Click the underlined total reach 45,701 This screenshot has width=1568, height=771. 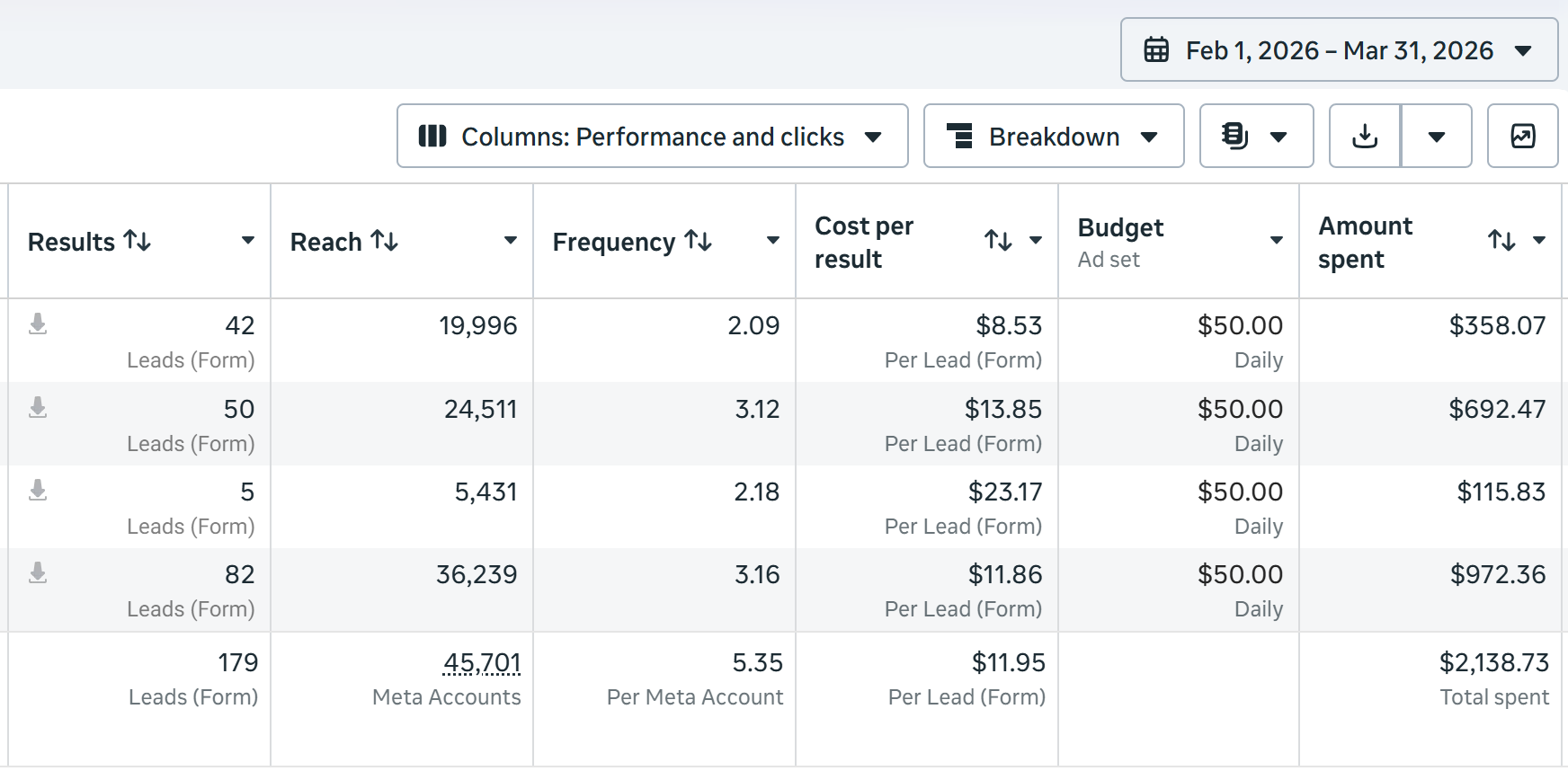pyautogui.click(x=482, y=663)
